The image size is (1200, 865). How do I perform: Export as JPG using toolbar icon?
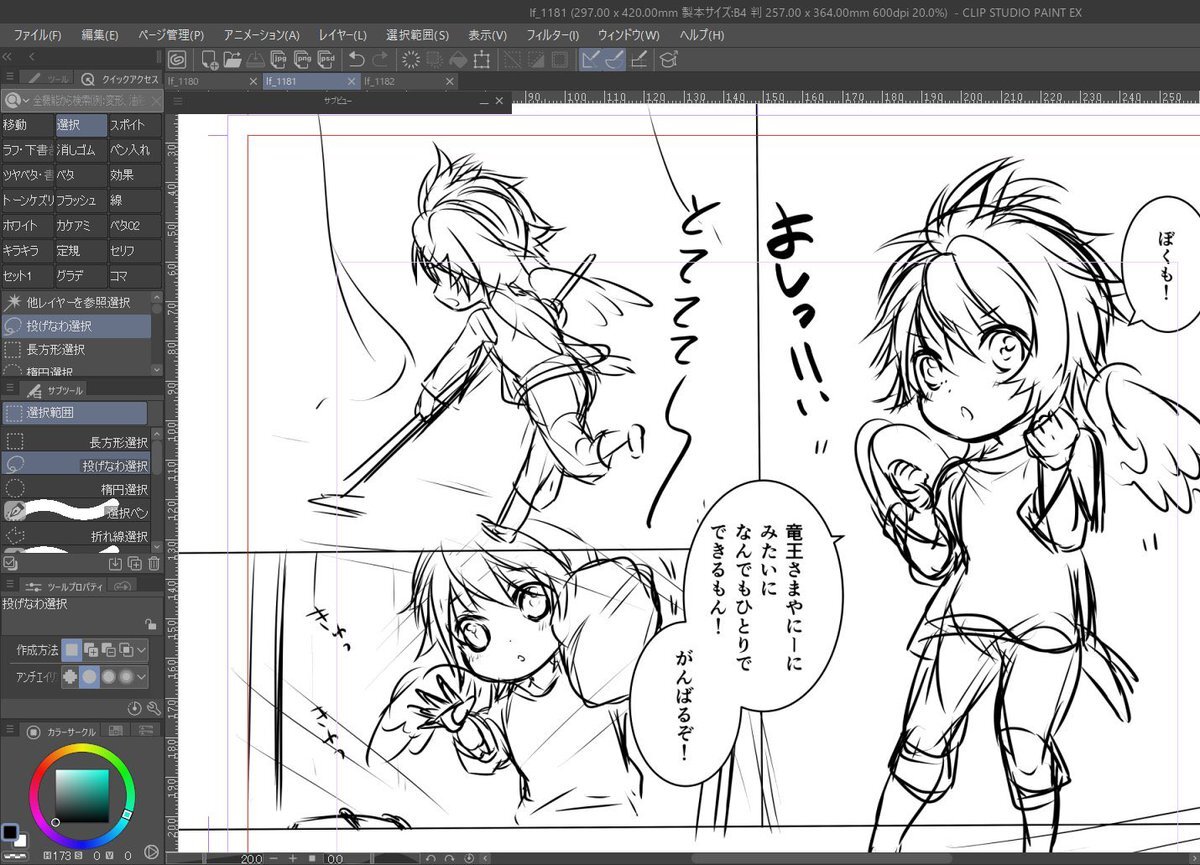pos(279,59)
